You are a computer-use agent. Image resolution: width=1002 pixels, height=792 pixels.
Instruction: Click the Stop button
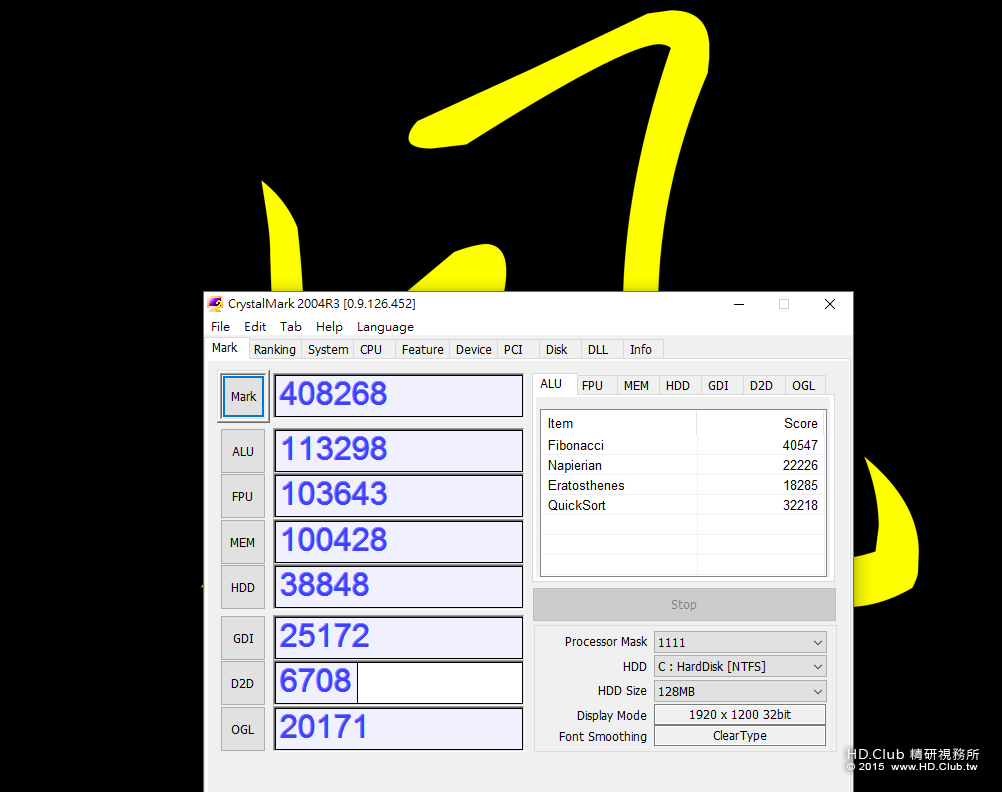click(684, 605)
